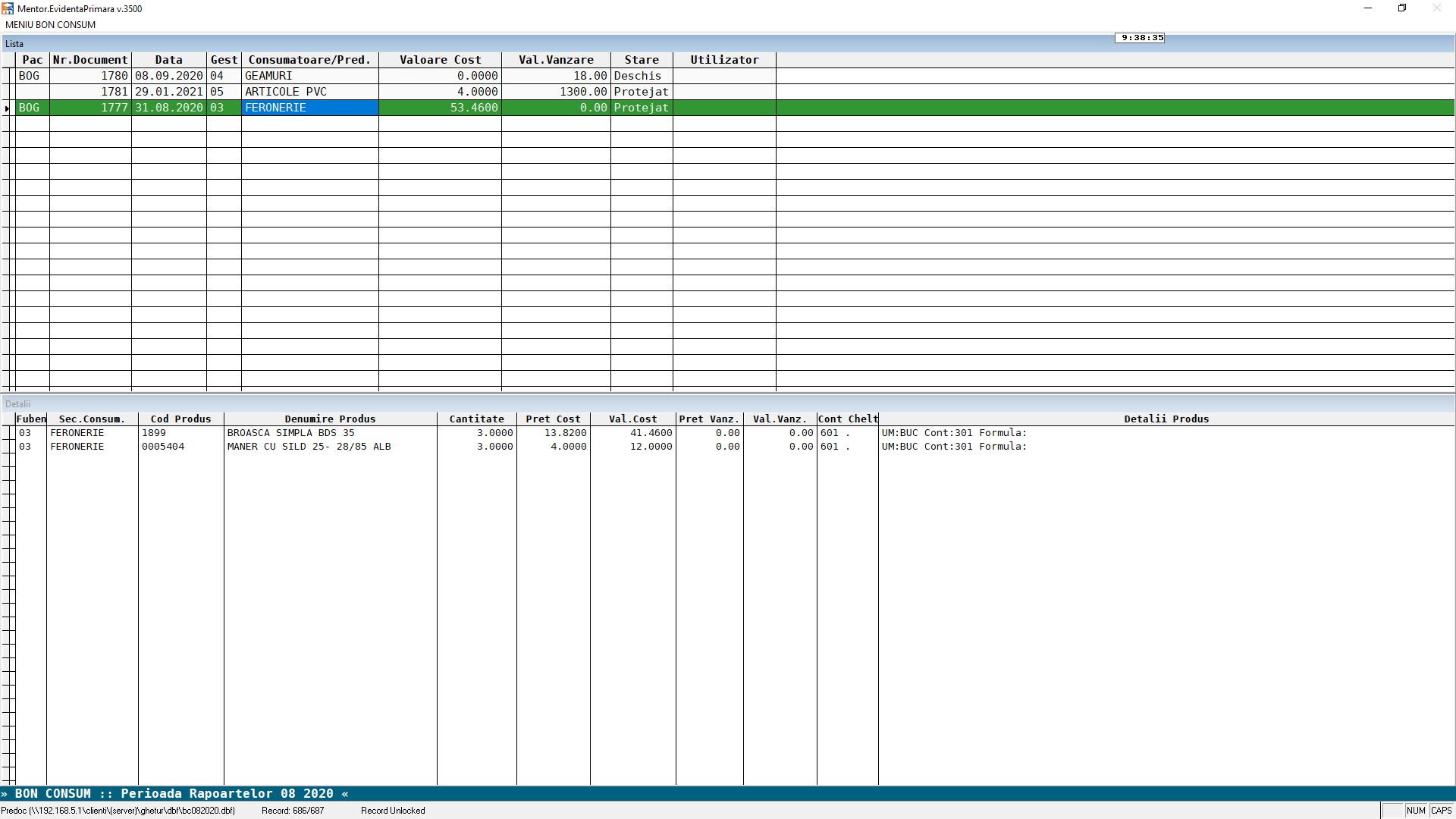Screen dimensions: 1456x819
Task: Click the Nr.Document column header
Action: 90,60
